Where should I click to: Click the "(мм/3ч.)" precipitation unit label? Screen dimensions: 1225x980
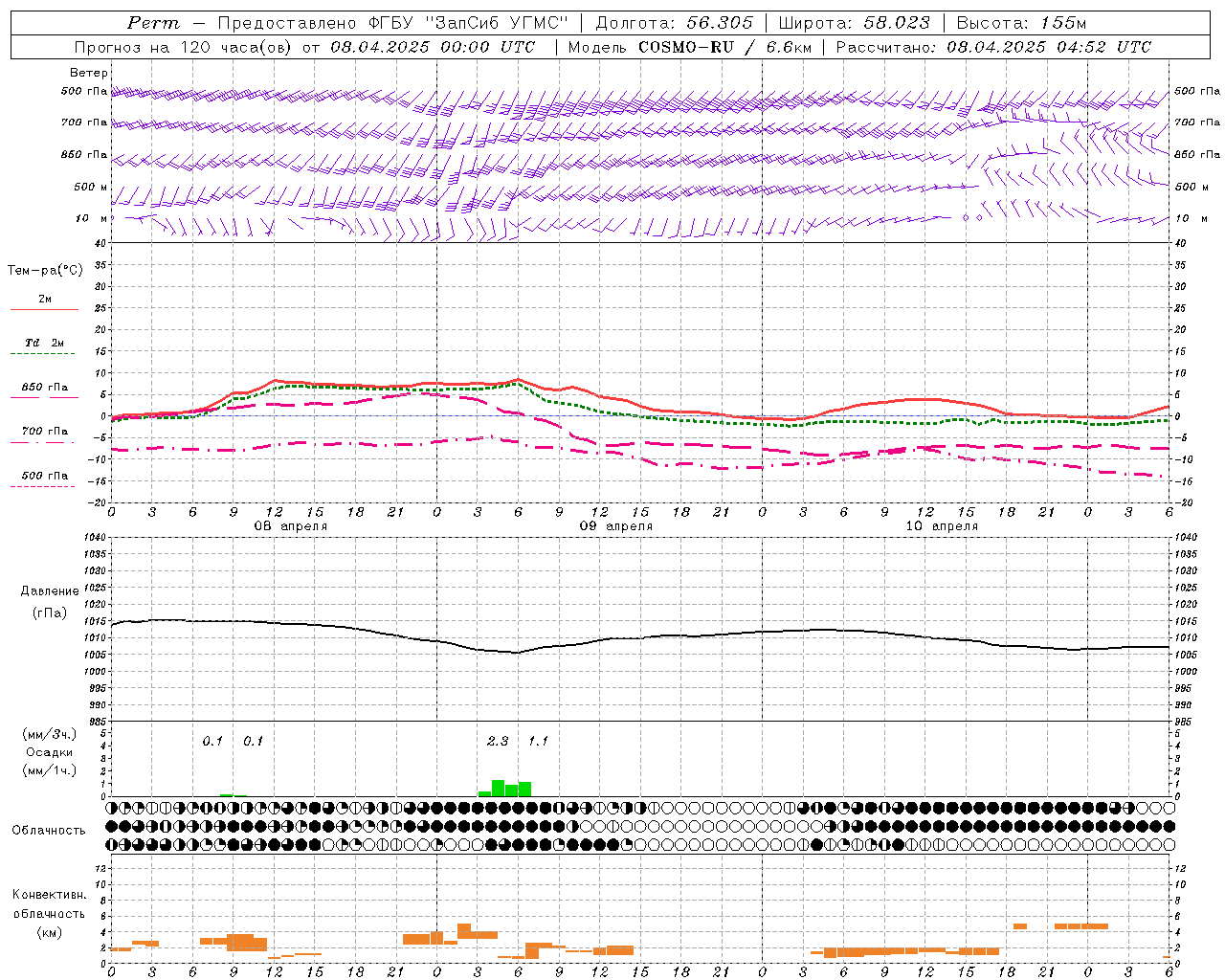click(x=51, y=734)
